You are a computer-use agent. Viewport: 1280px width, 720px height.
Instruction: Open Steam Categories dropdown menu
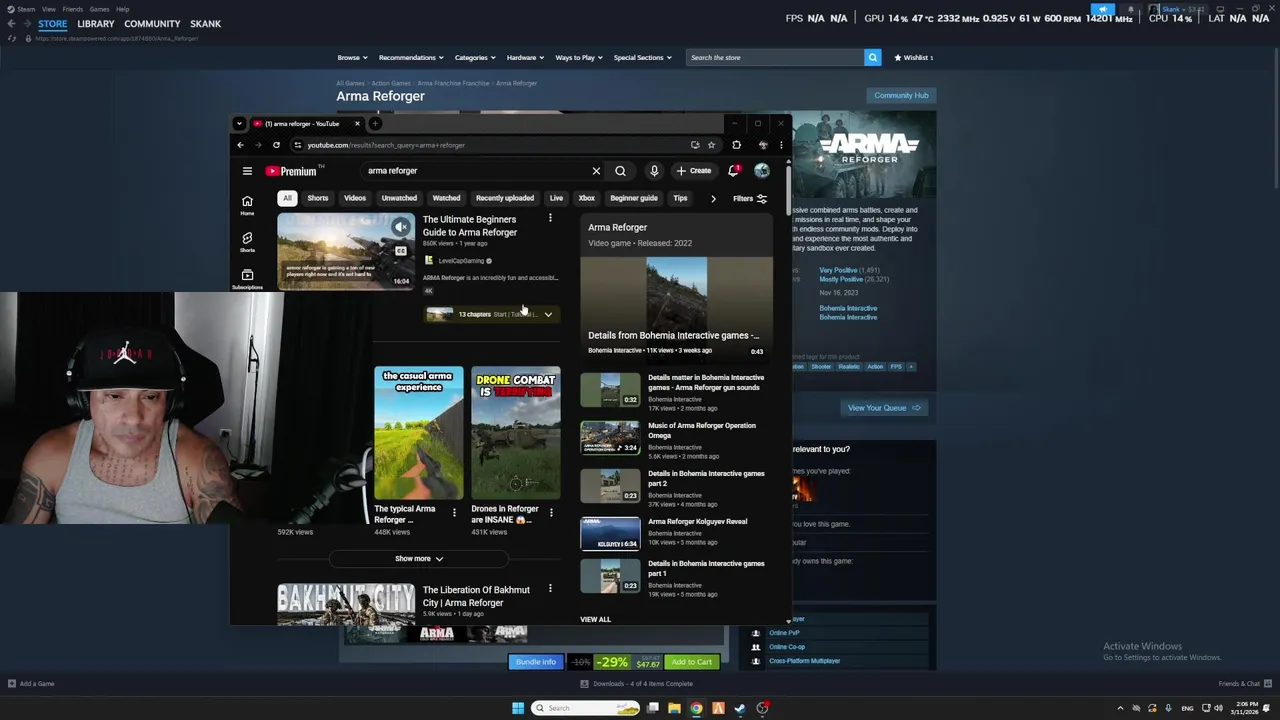(x=475, y=58)
